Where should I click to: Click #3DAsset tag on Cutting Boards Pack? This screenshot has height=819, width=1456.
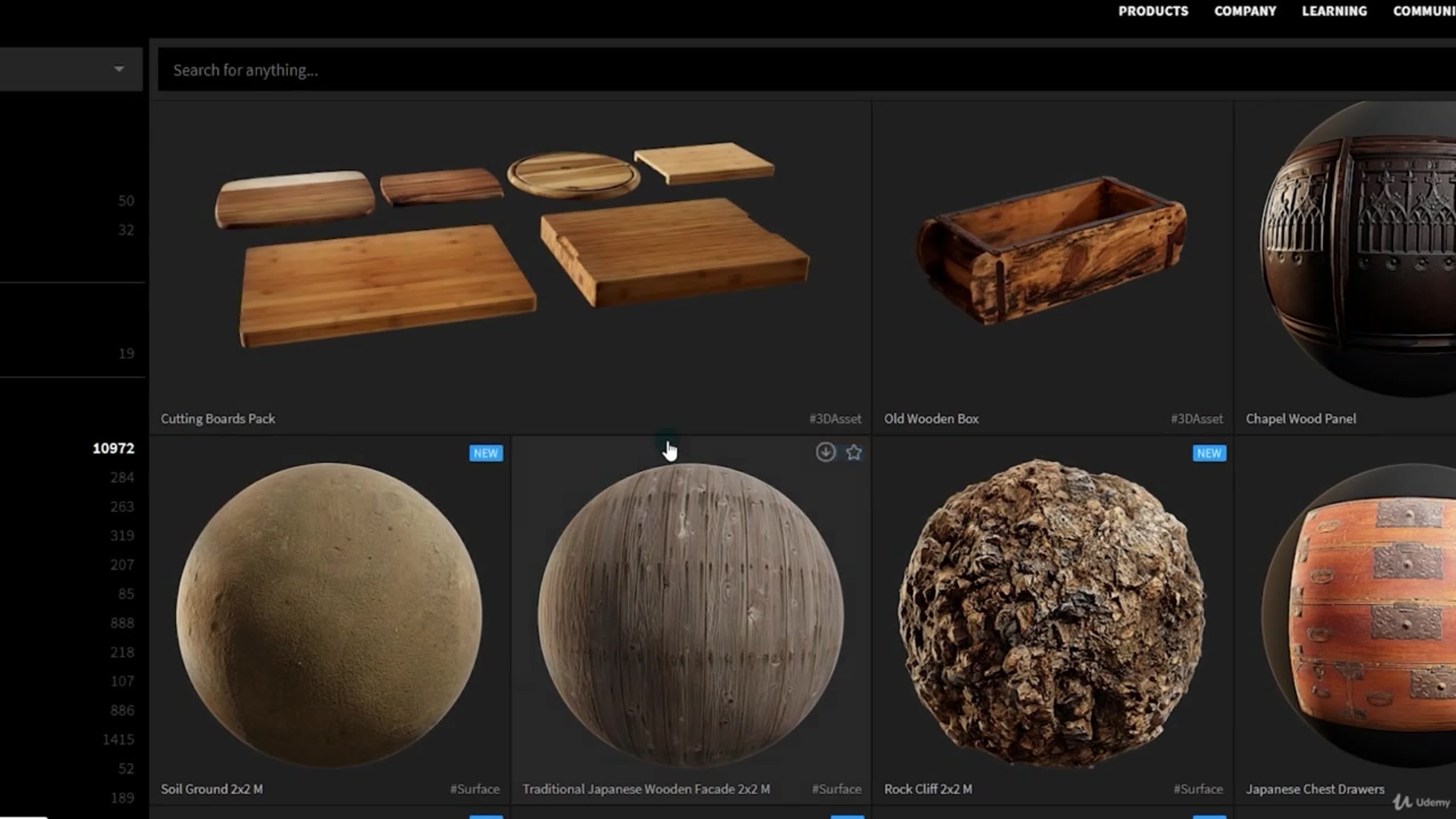835,419
